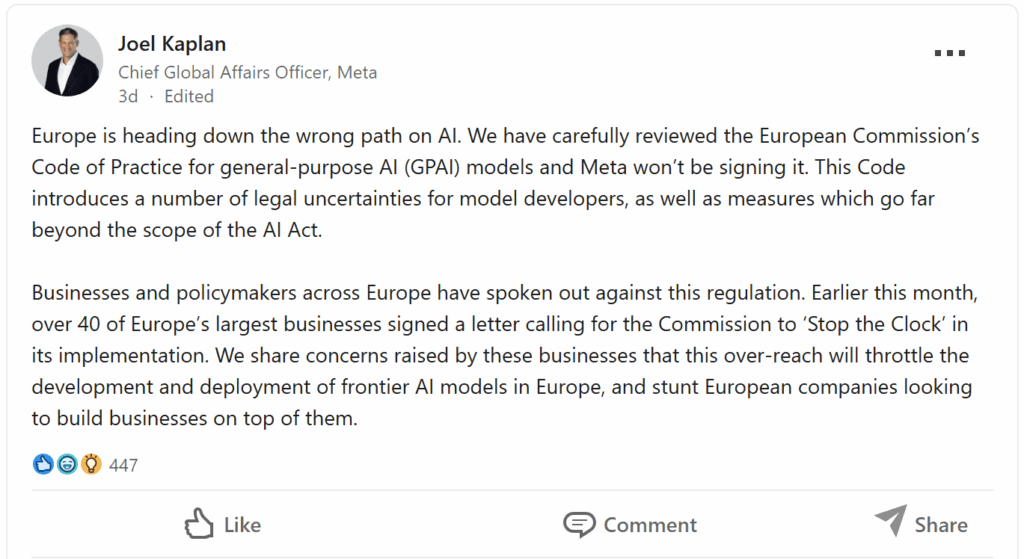Click the laughing face reaction icon

tap(67, 464)
